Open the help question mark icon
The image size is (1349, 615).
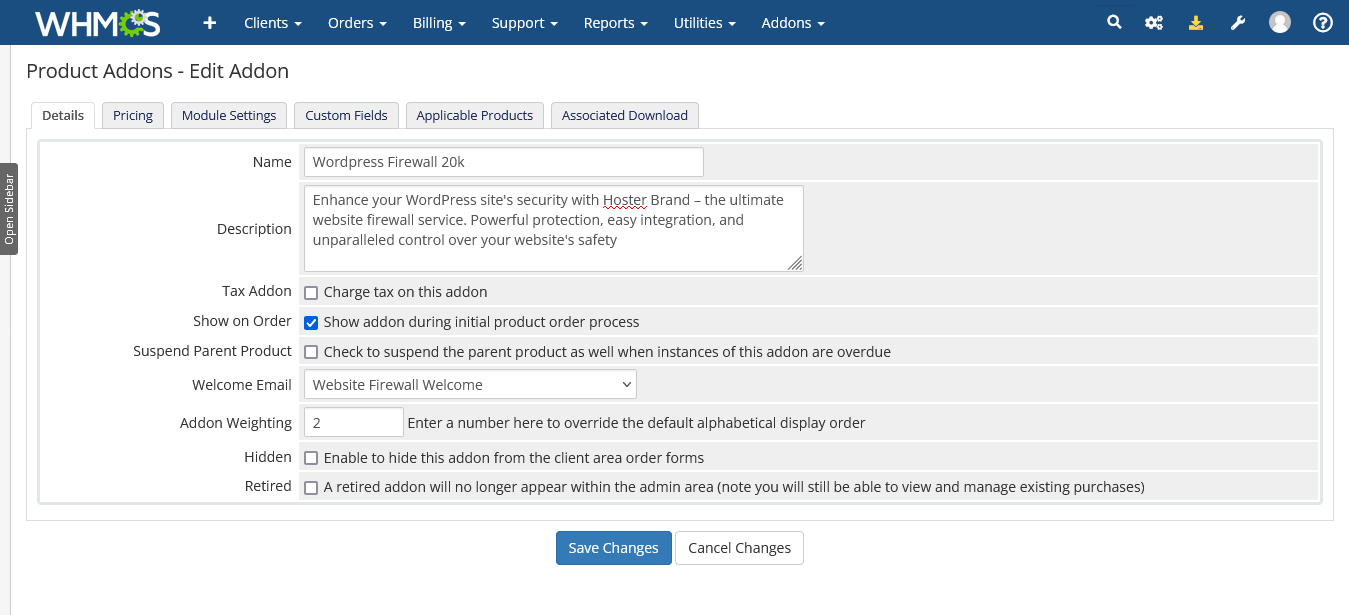coord(1323,22)
